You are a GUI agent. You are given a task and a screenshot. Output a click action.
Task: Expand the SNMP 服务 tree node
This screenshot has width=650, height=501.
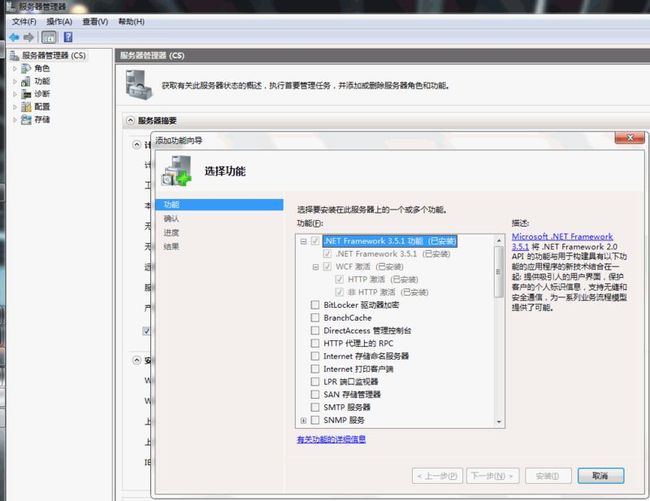point(303,421)
